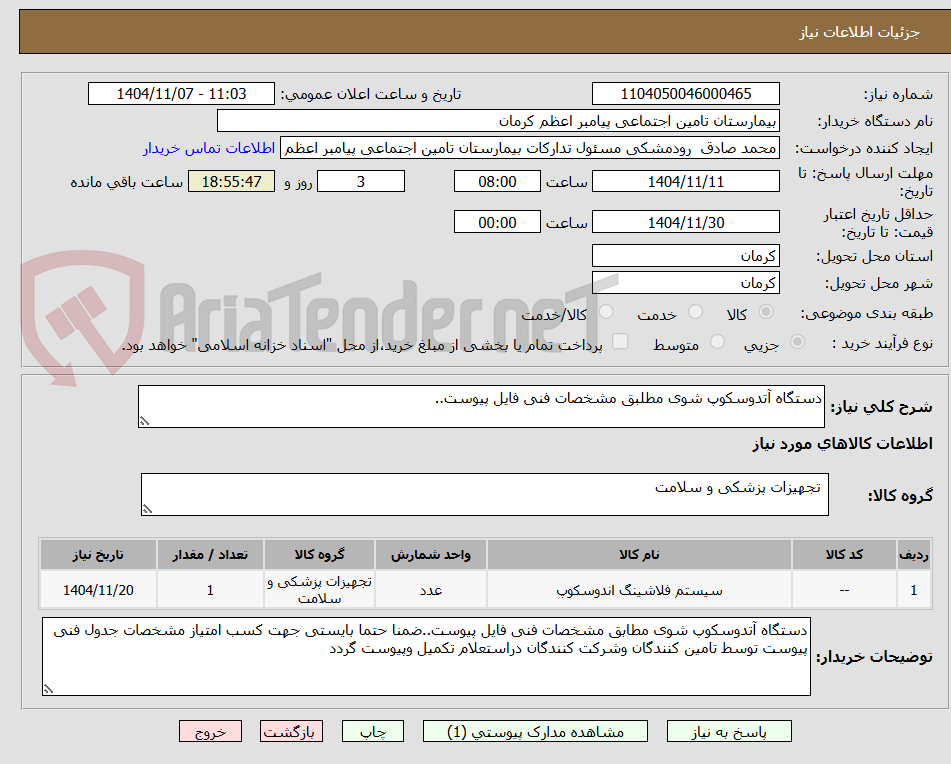Select the کالا radio button
951x764 pixels.
(766, 312)
